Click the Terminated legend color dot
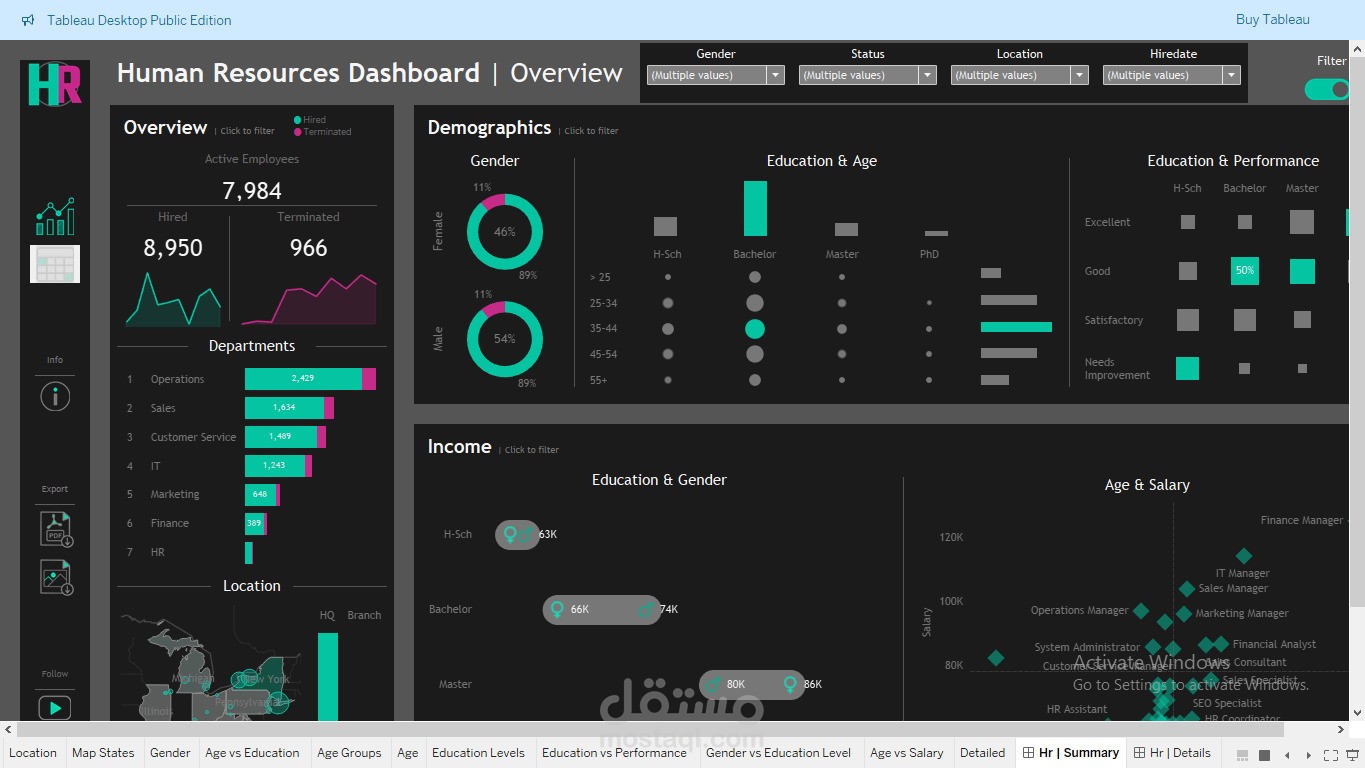Viewport: 1365px width, 768px height. pos(297,132)
